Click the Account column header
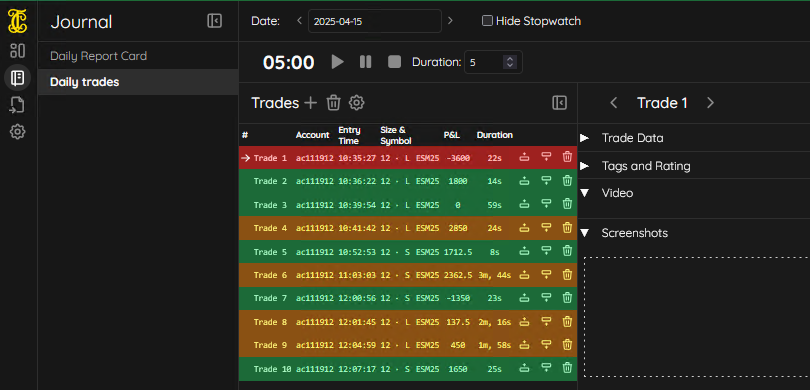The width and height of the screenshot is (810, 390). coord(313,135)
